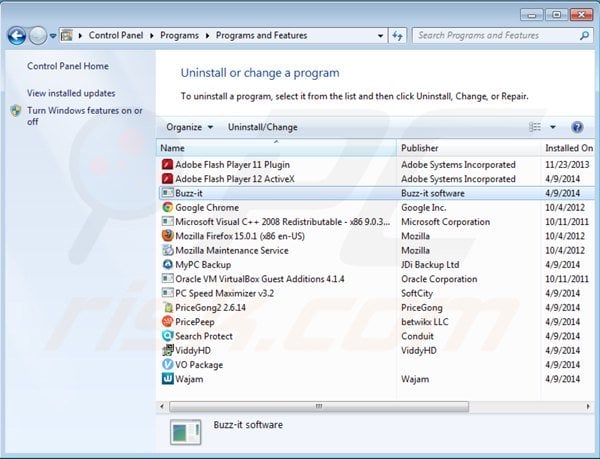Image resolution: width=600 pixels, height=459 pixels.
Task: Click the scrollbar left arrow
Action: click(x=162, y=406)
